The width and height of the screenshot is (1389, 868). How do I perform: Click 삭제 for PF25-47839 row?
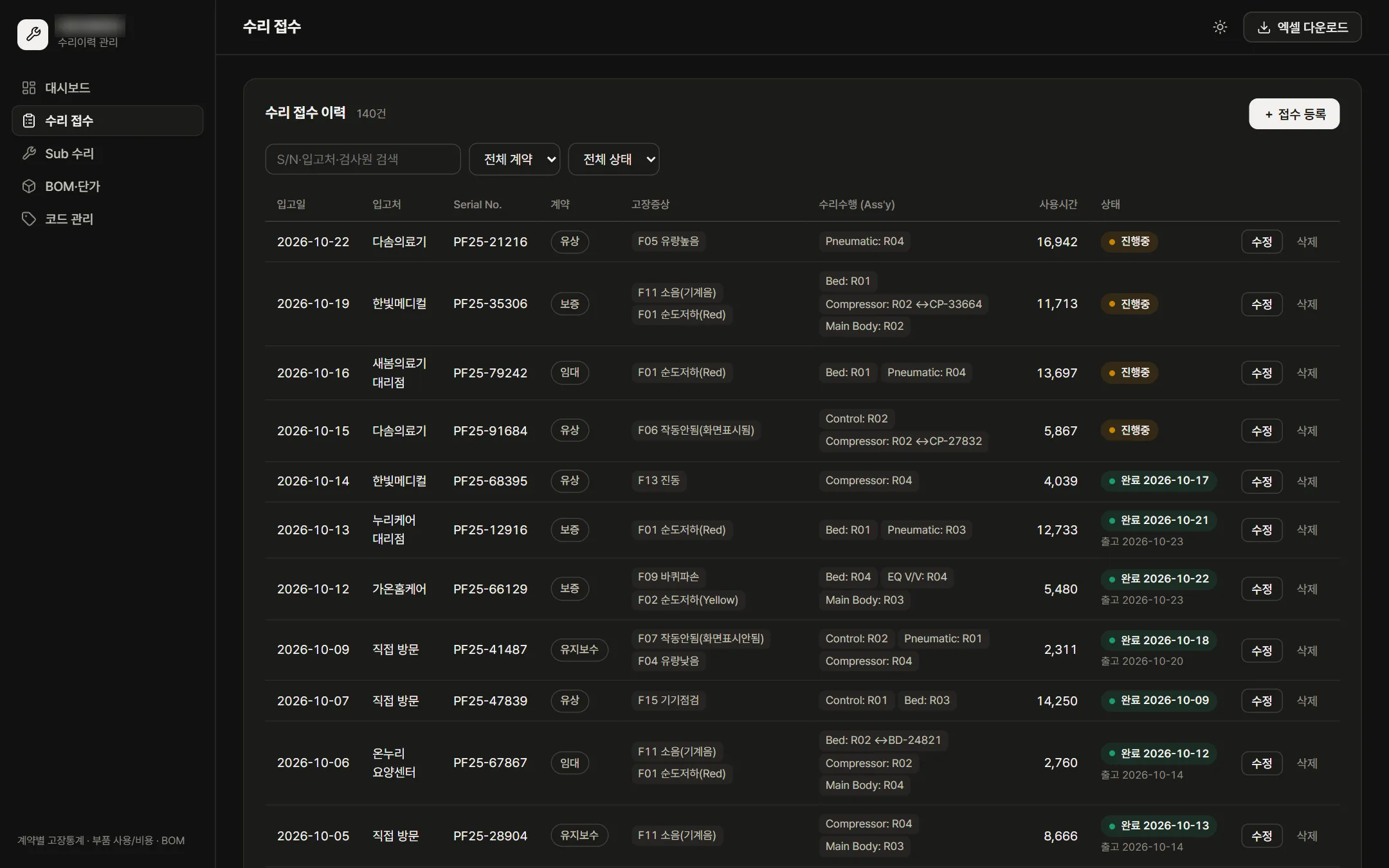pyautogui.click(x=1307, y=701)
